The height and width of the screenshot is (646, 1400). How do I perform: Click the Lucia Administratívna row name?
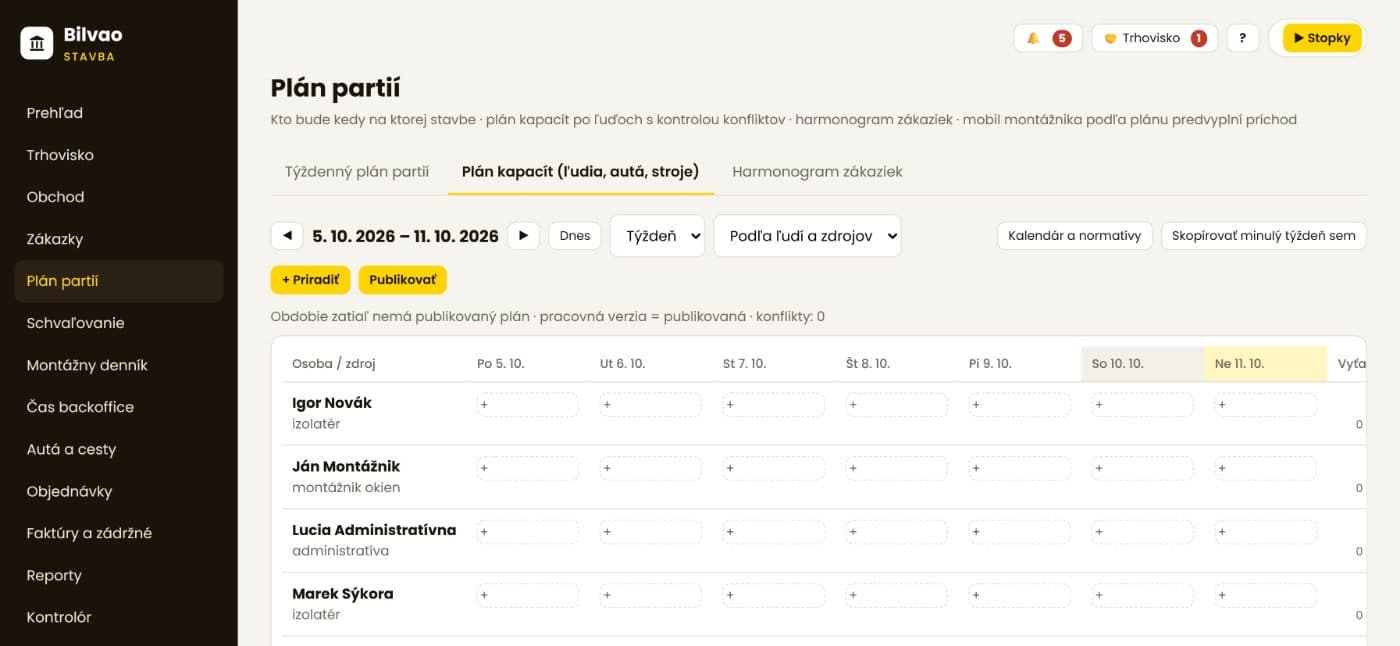(374, 530)
